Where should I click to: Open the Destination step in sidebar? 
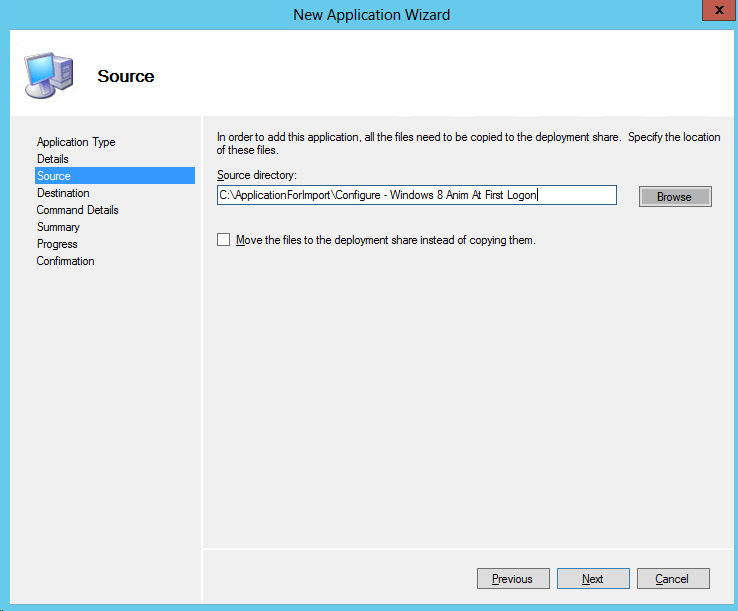click(x=63, y=193)
